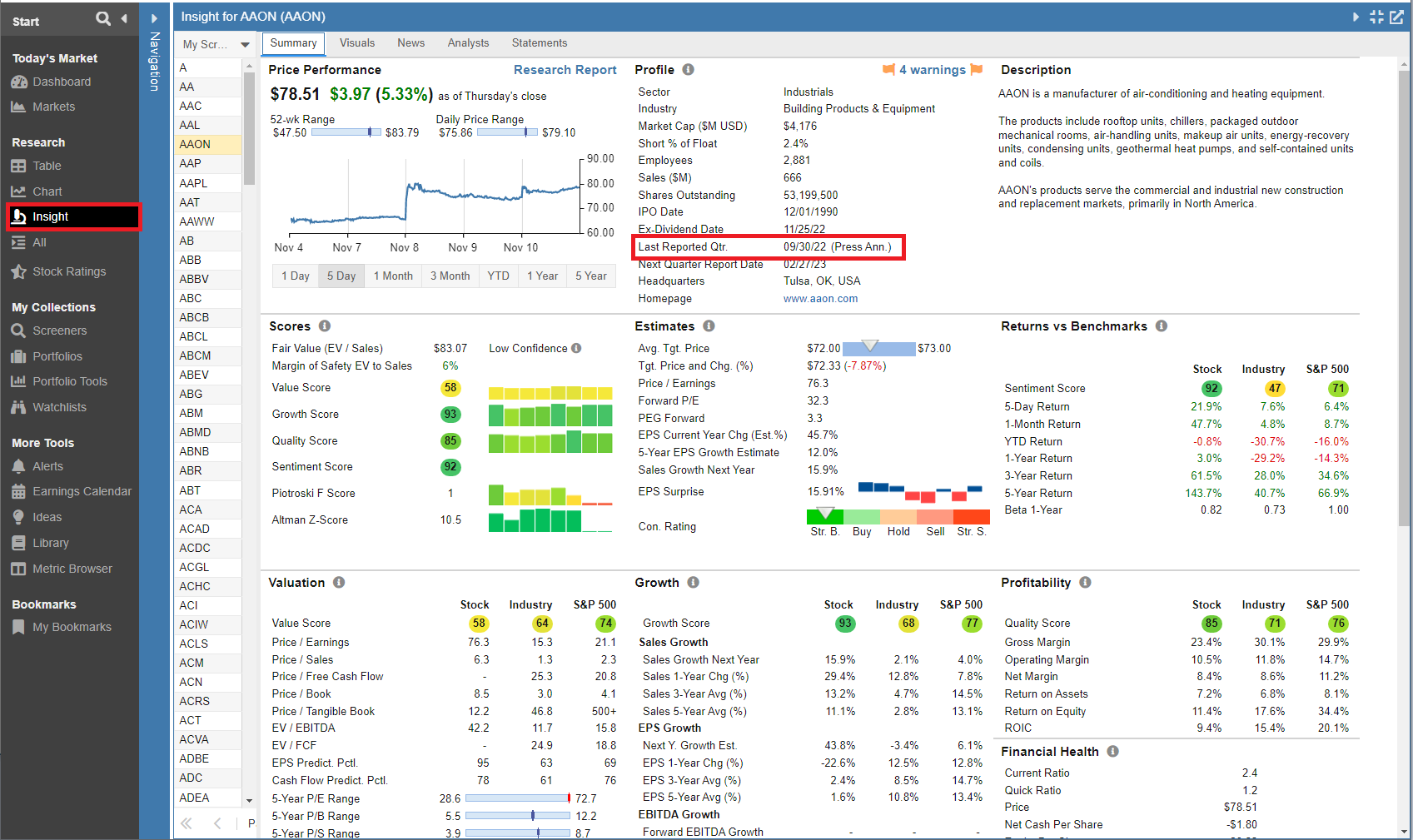Screen dimensions: 1413x840
Task: Click Low Confidence info icon
Action: click(576, 349)
